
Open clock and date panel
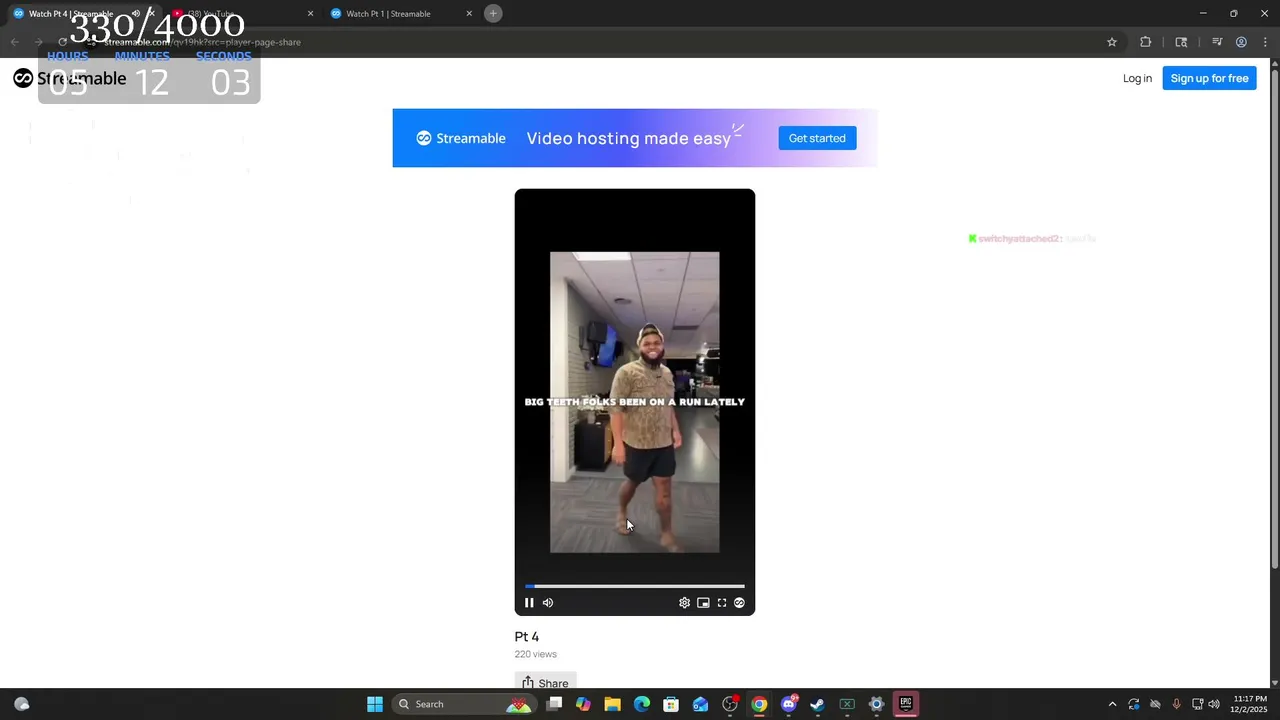coord(1250,704)
